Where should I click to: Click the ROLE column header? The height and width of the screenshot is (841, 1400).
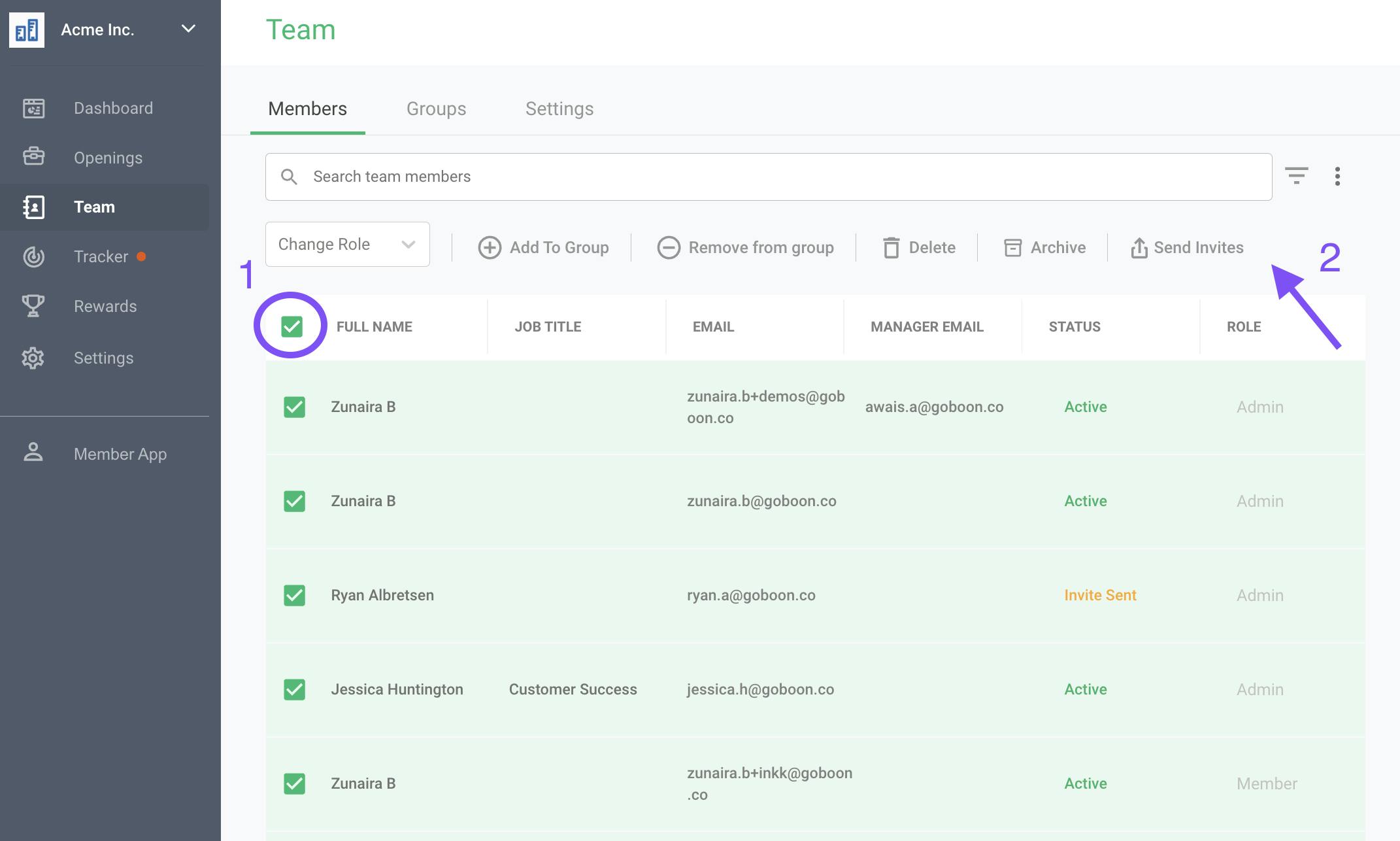pos(1244,326)
